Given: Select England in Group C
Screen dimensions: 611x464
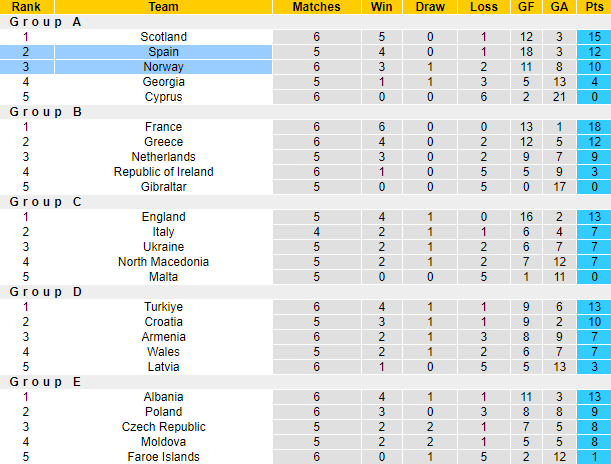Looking at the screenshot, I should click(x=163, y=217).
